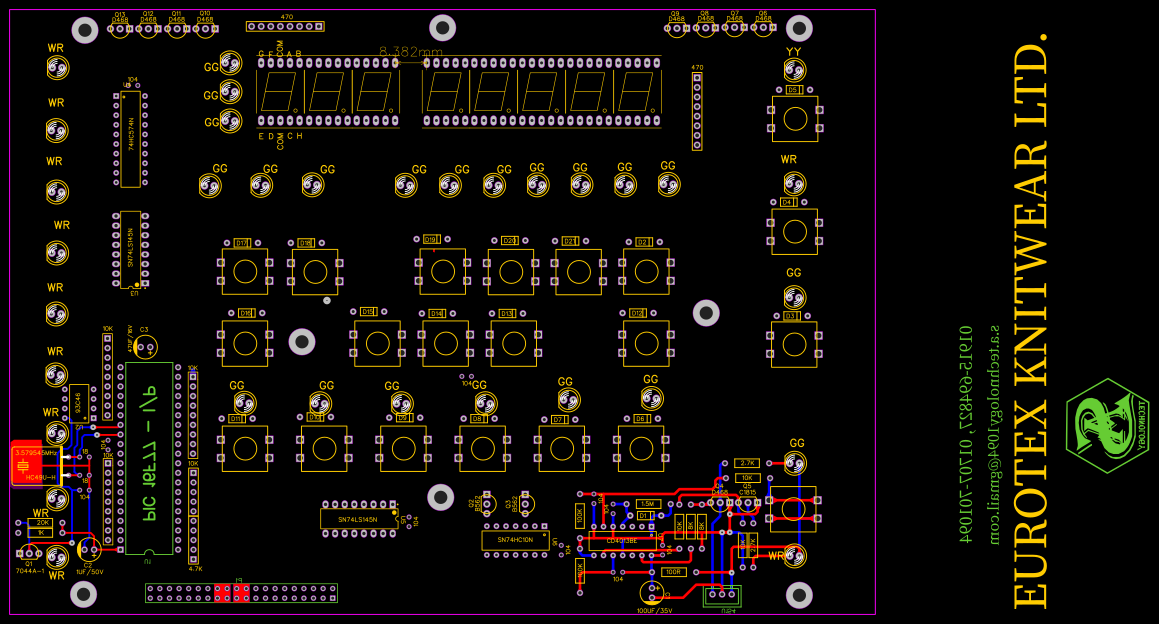Viewport: 1159px width, 624px height.
Task: Click the Q1 7044A-1 component
Action: tap(29, 552)
